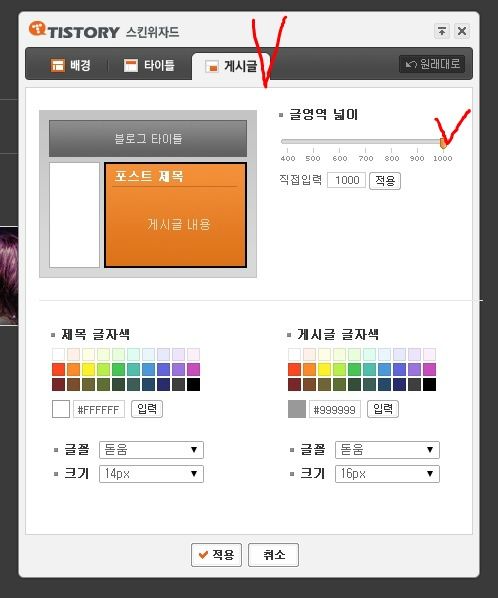
Task: Close the 스킨위자드 dialog
Action: [462, 31]
